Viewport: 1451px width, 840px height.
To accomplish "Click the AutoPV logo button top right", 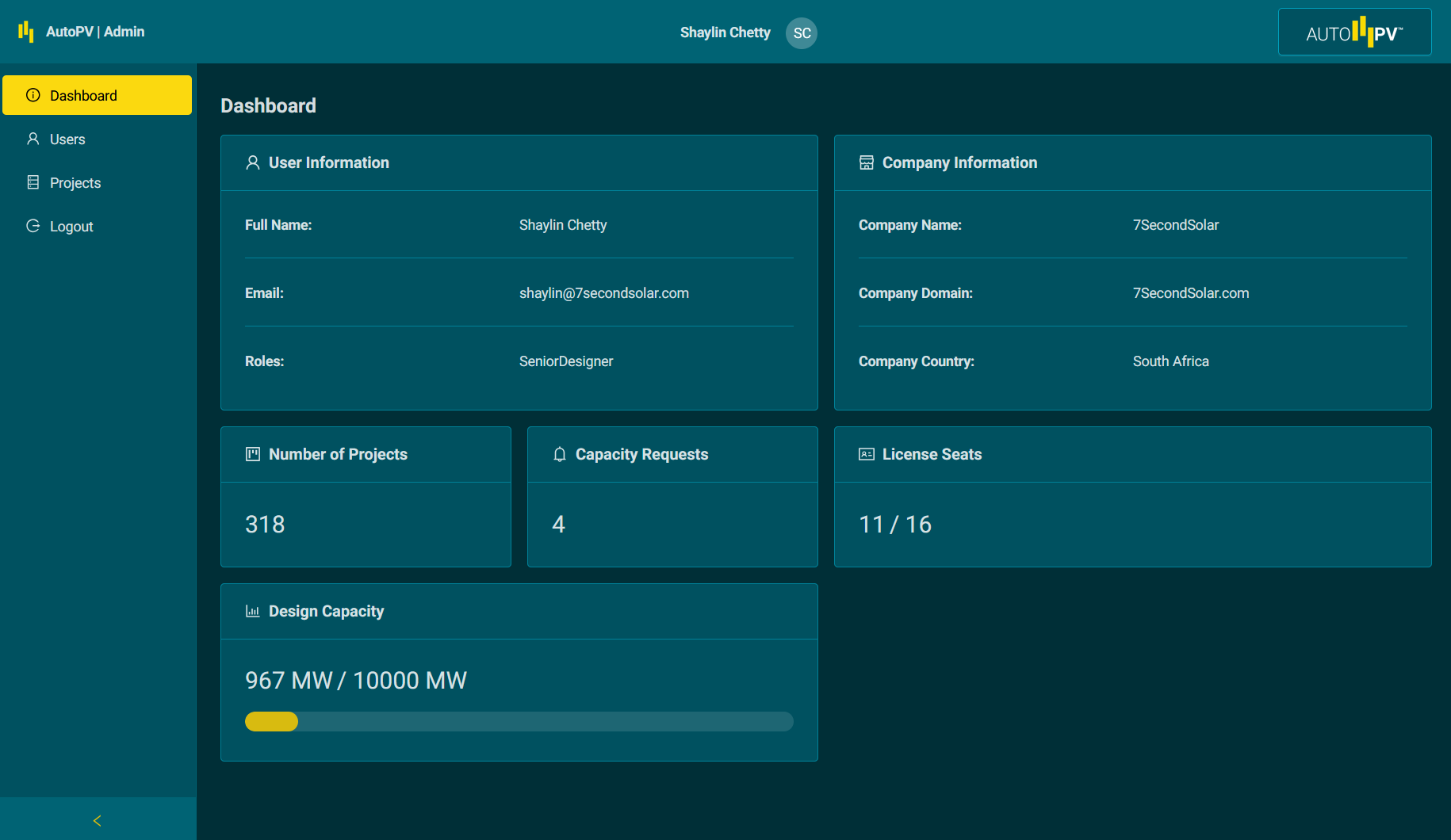I will tap(1354, 32).
